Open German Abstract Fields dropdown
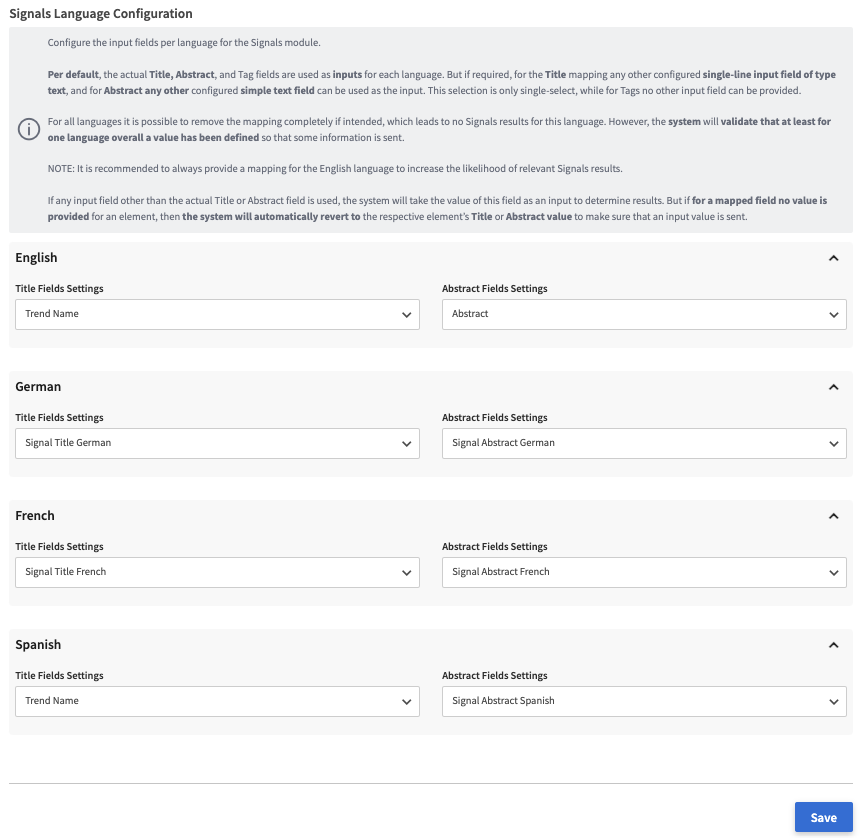Image resolution: width=863 pixels, height=838 pixels. 644,443
